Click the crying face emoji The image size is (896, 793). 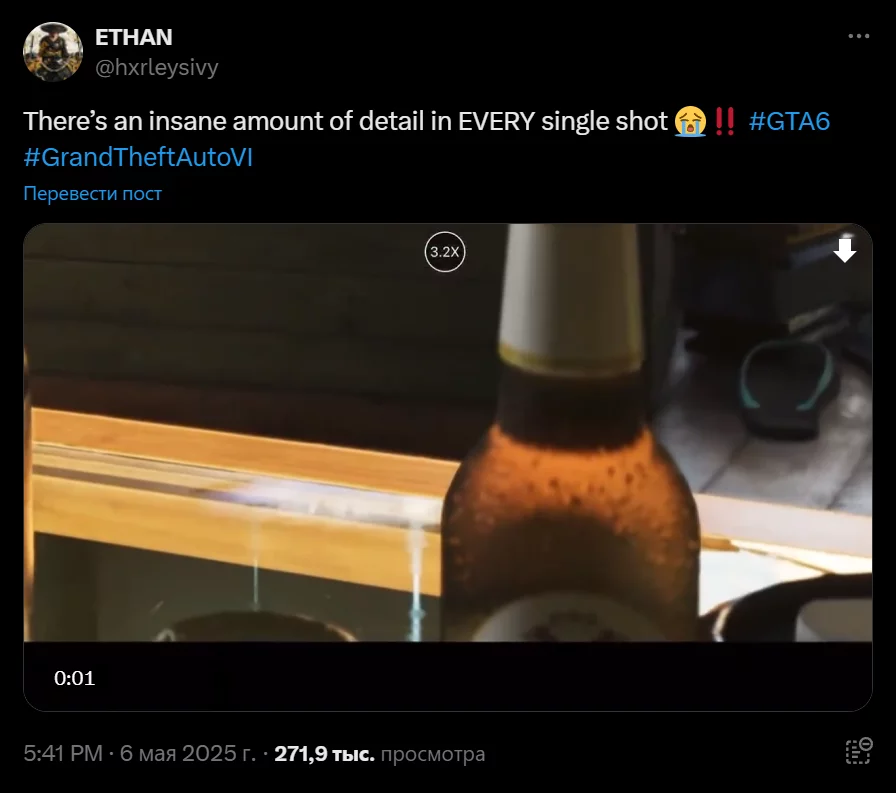pyautogui.click(x=690, y=122)
